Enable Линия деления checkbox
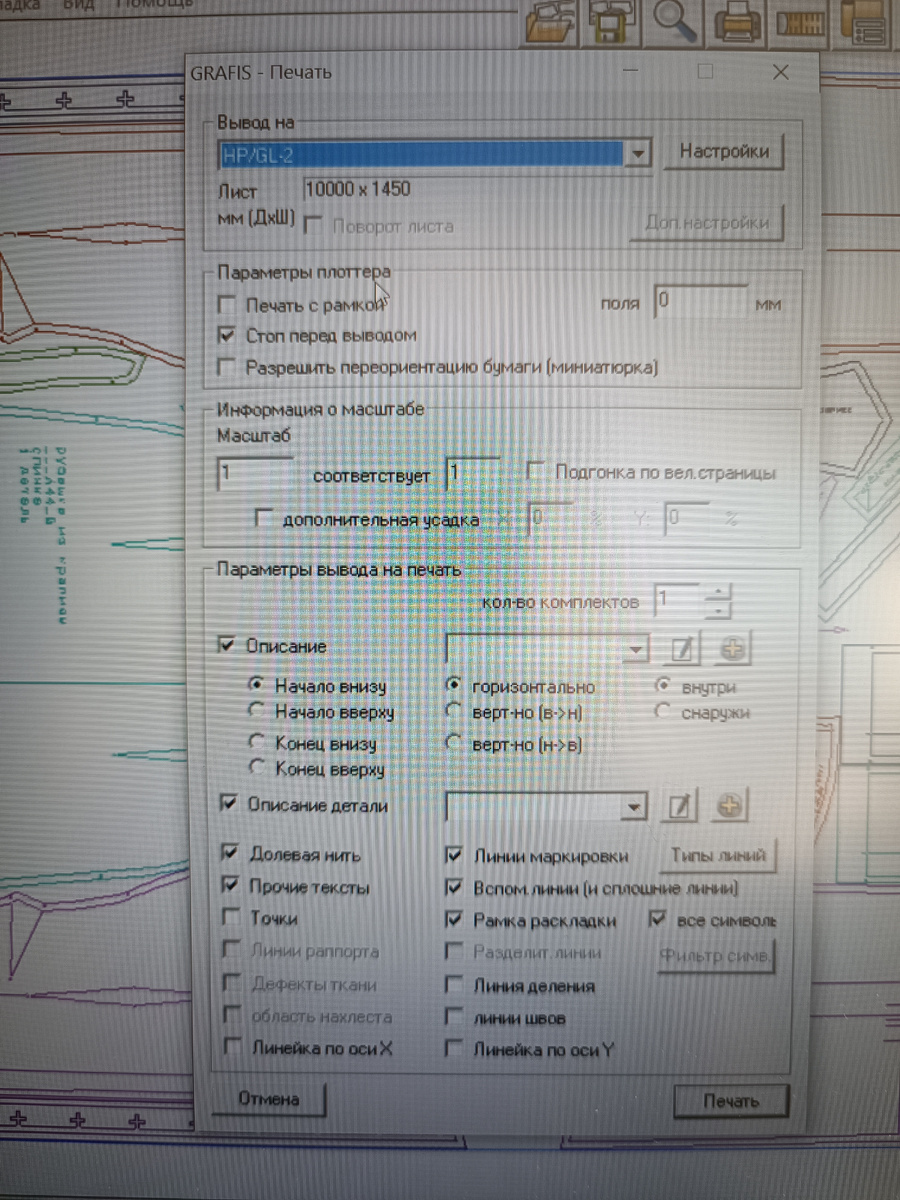This screenshot has height=1200, width=900. pos(454,984)
